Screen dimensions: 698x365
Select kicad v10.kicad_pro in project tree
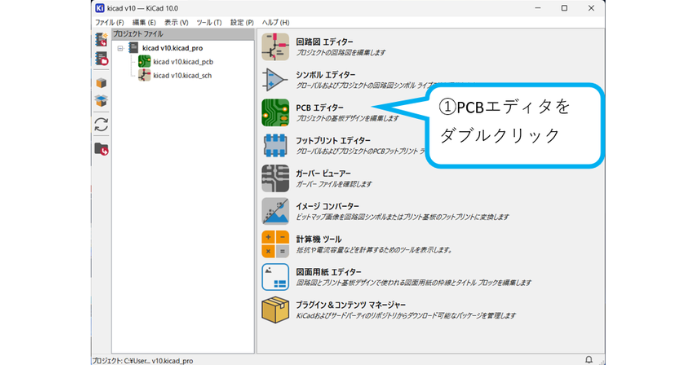[x=172, y=48]
